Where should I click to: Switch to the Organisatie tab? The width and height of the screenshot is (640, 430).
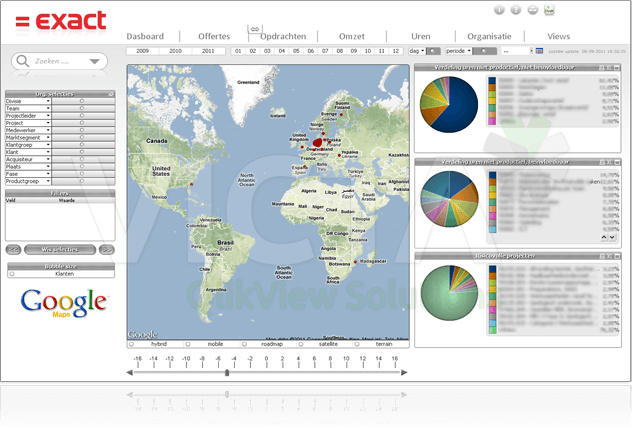489,36
